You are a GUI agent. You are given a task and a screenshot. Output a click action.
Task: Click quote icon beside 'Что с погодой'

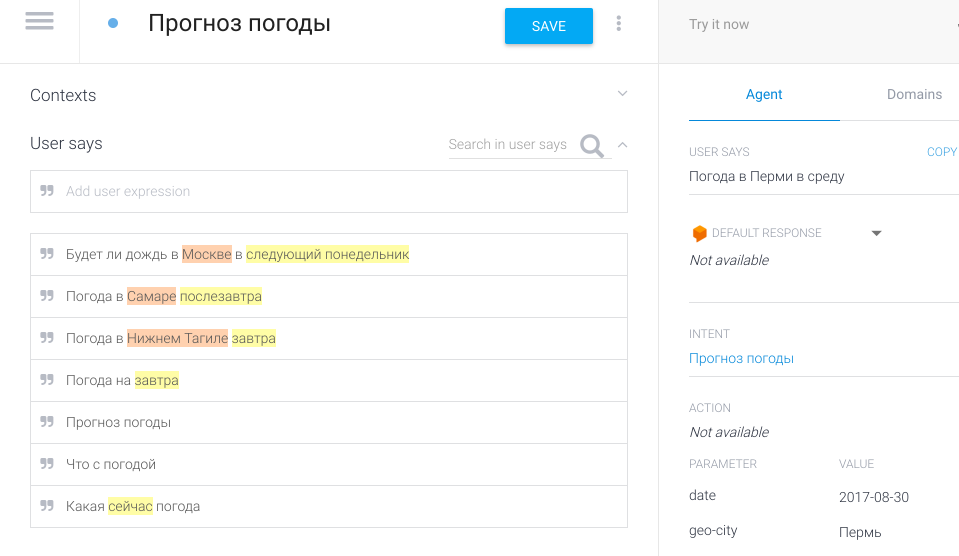[47, 464]
